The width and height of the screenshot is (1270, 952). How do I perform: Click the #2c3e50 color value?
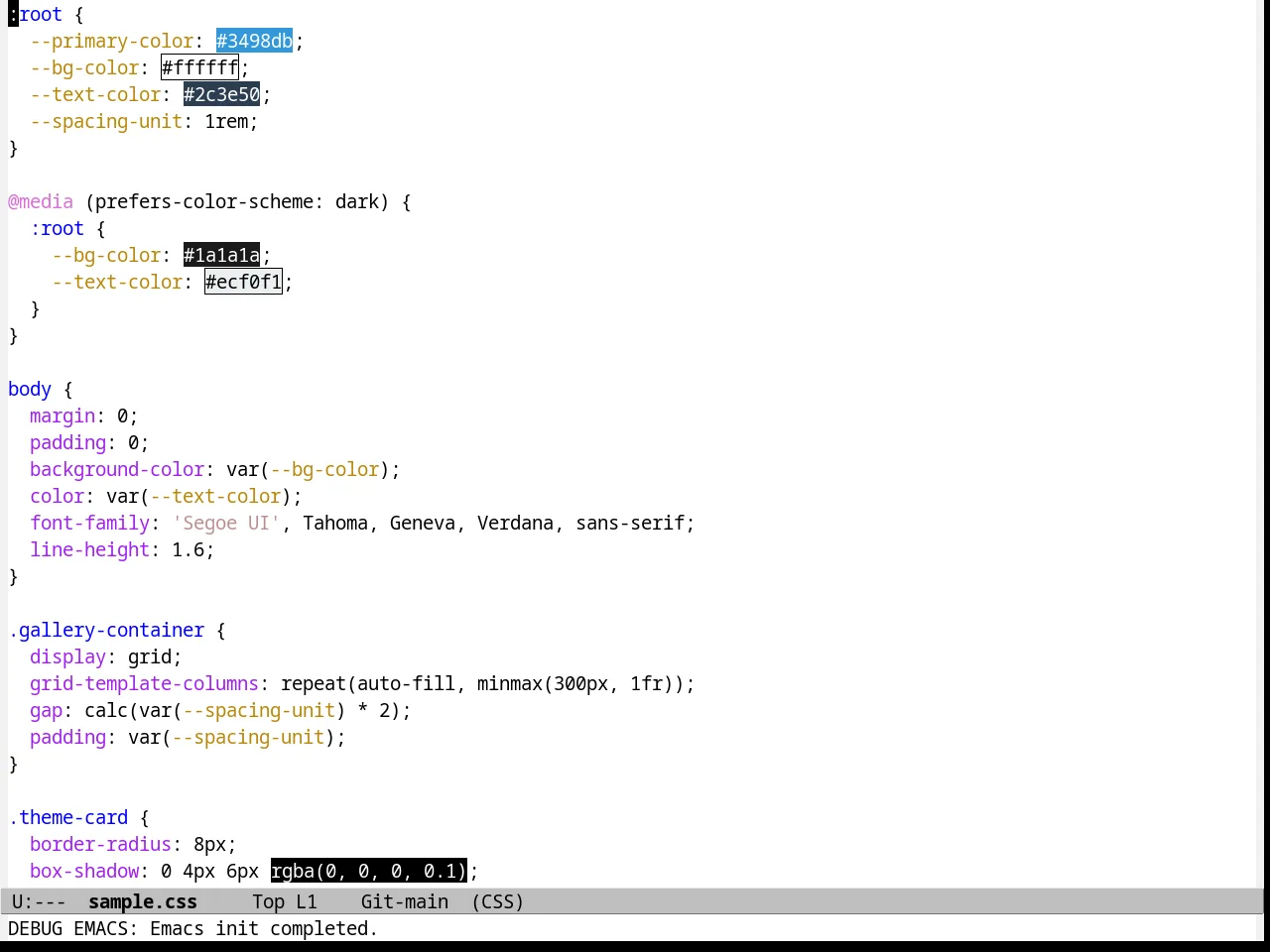tap(221, 94)
